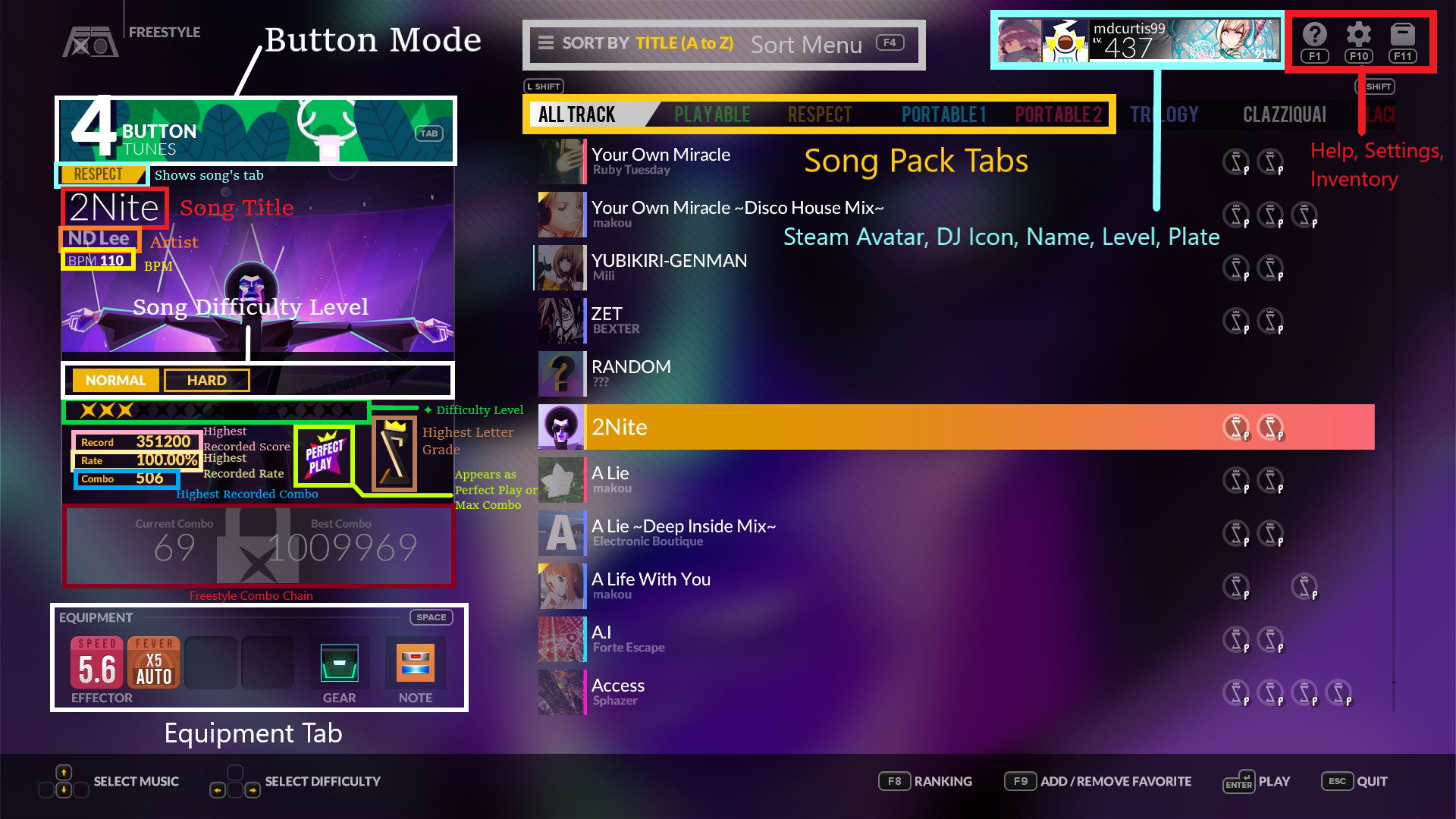The height and width of the screenshot is (819, 1456).
Task: Click the TAB key badge on mode banner
Action: tap(429, 133)
